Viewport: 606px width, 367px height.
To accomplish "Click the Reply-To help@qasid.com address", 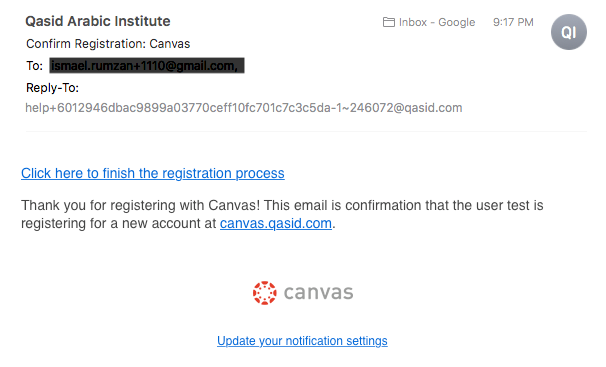I will [x=243, y=108].
